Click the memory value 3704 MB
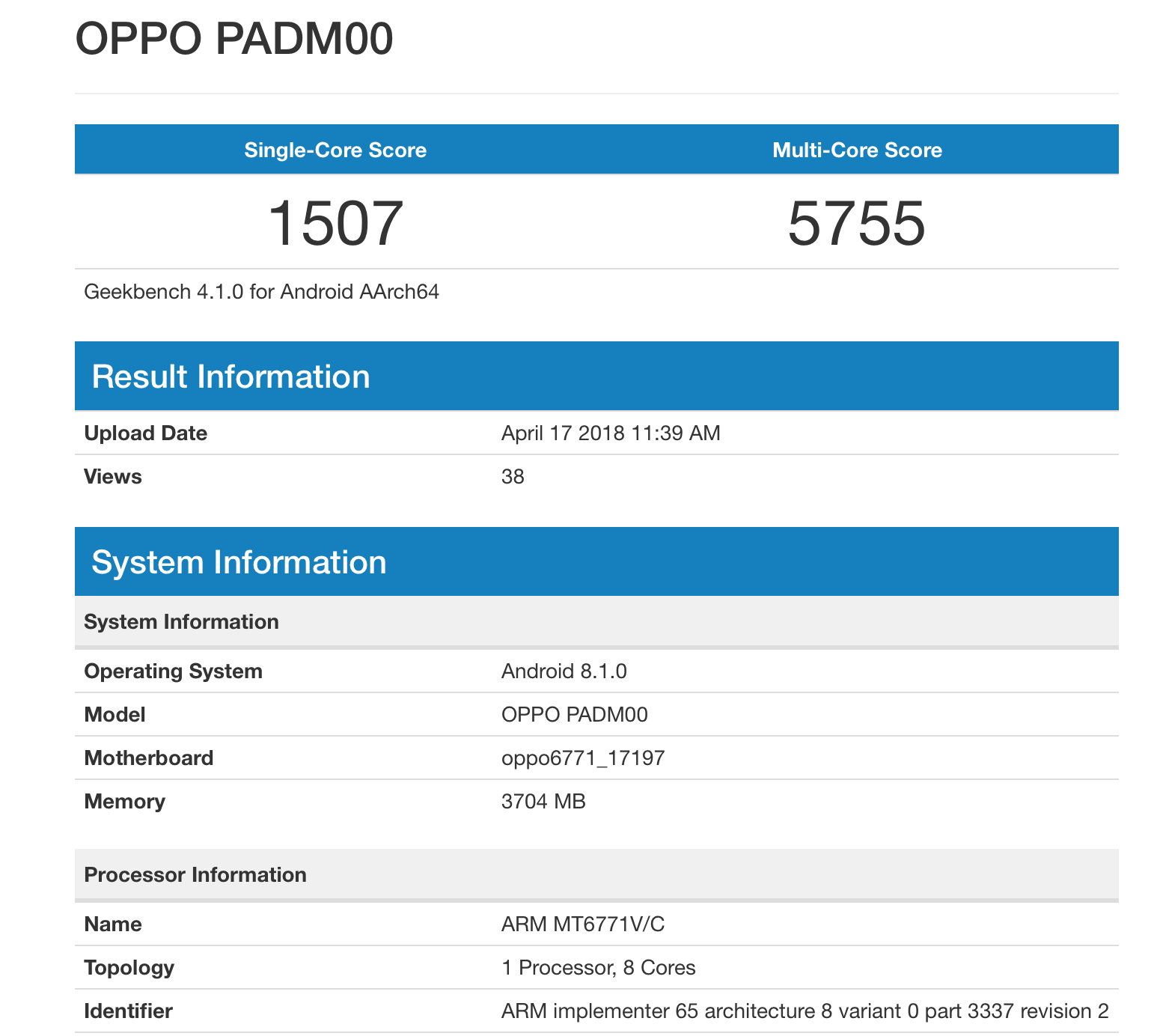Image resolution: width=1163 pixels, height=1036 pixels. coord(543,802)
